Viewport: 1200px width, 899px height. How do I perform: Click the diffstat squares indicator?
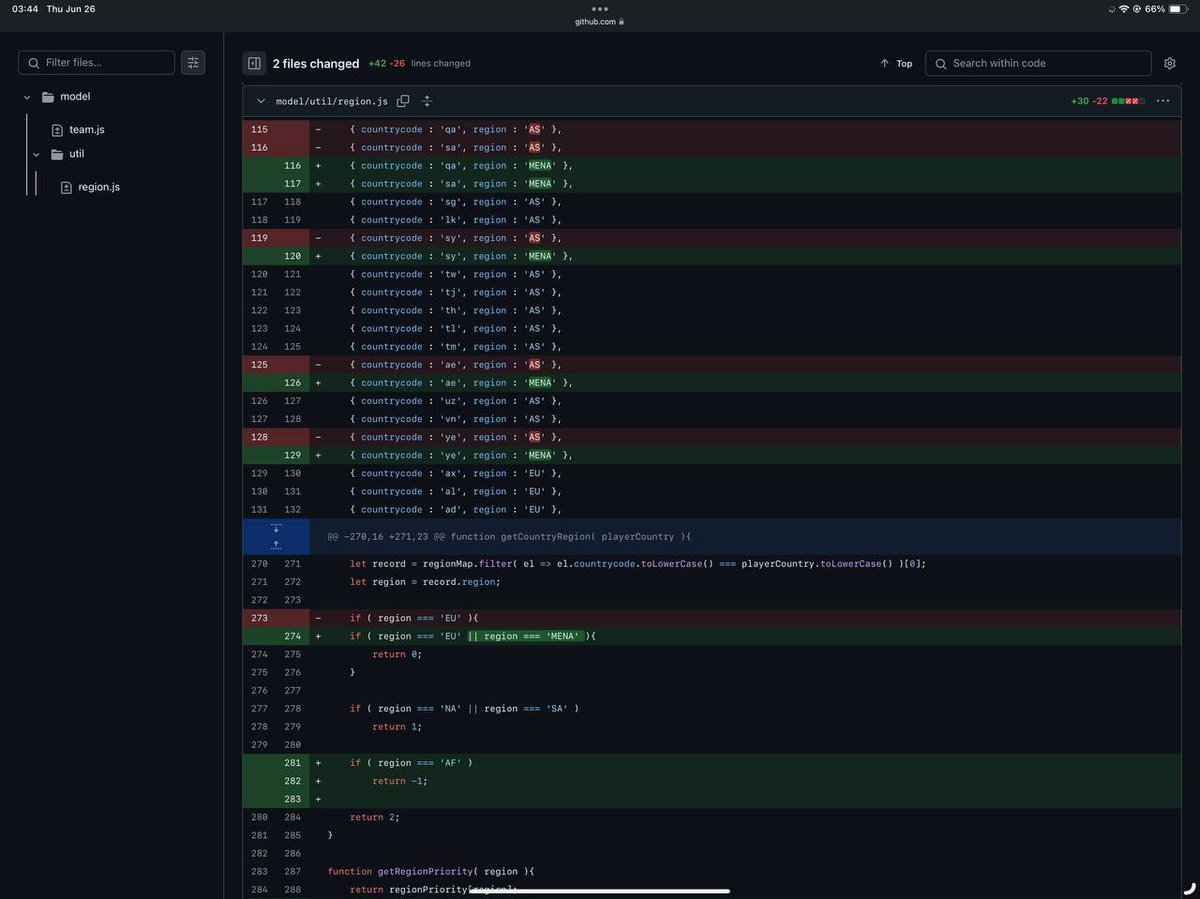1127,101
